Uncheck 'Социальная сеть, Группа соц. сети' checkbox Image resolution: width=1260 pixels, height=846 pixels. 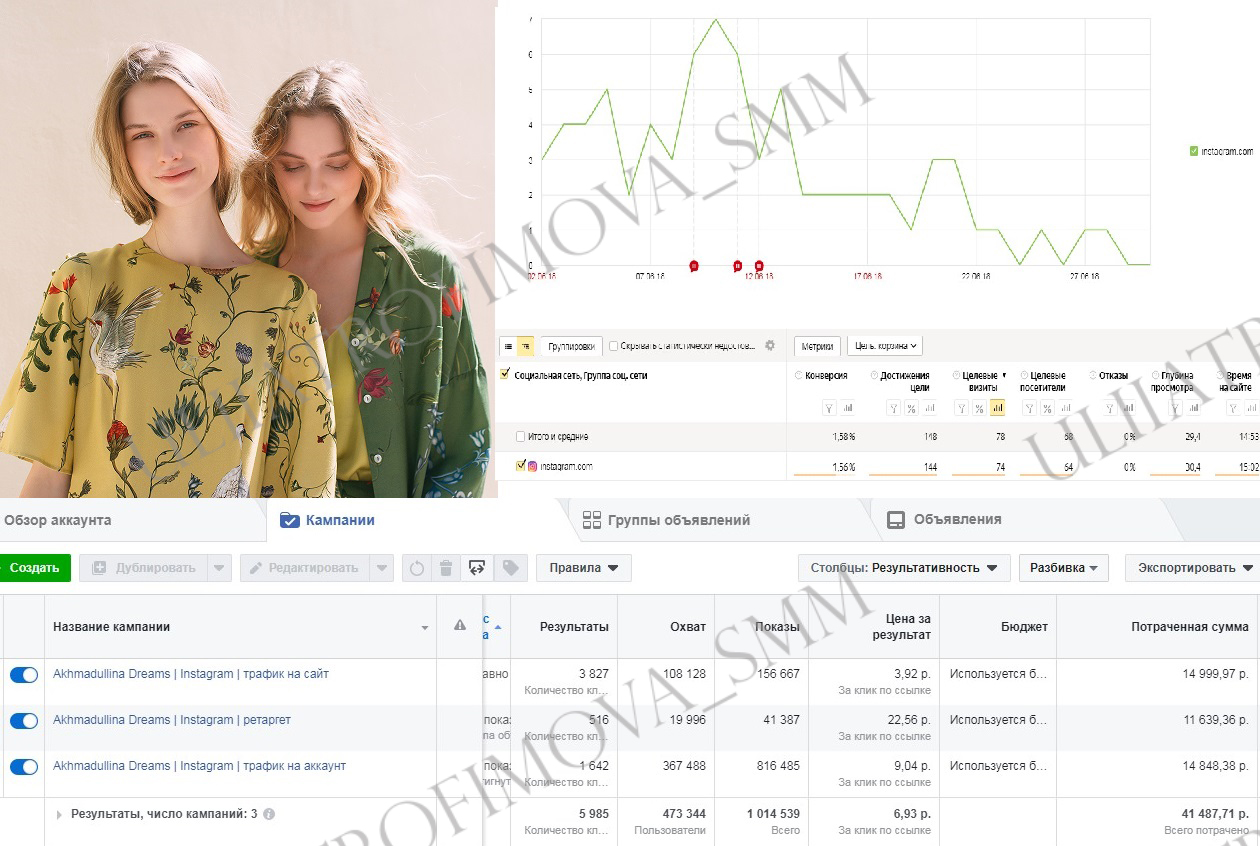(505, 374)
